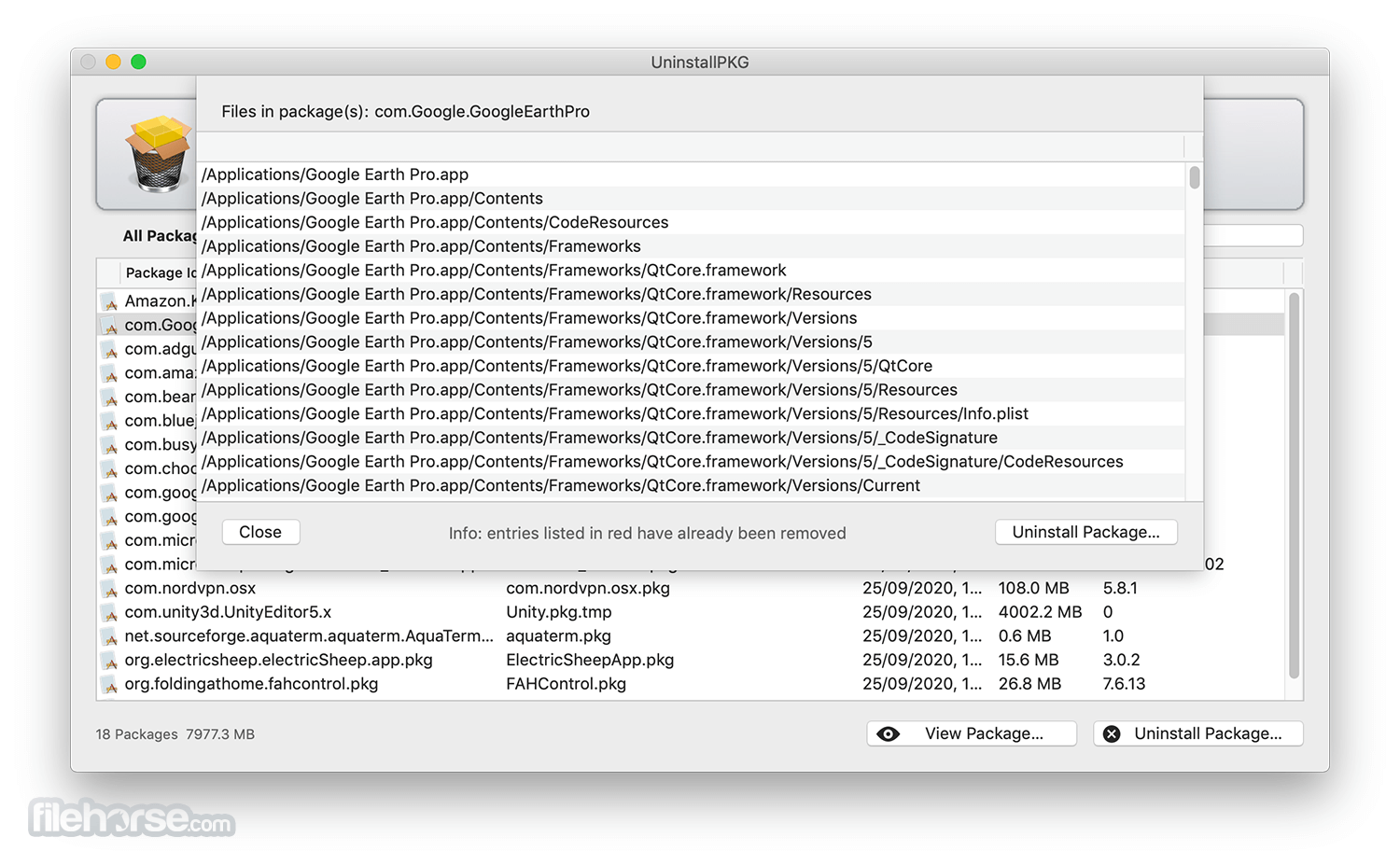
Task: Click the 'com.nordvpn.osx.pkg' file name cell
Action: coord(588,589)
